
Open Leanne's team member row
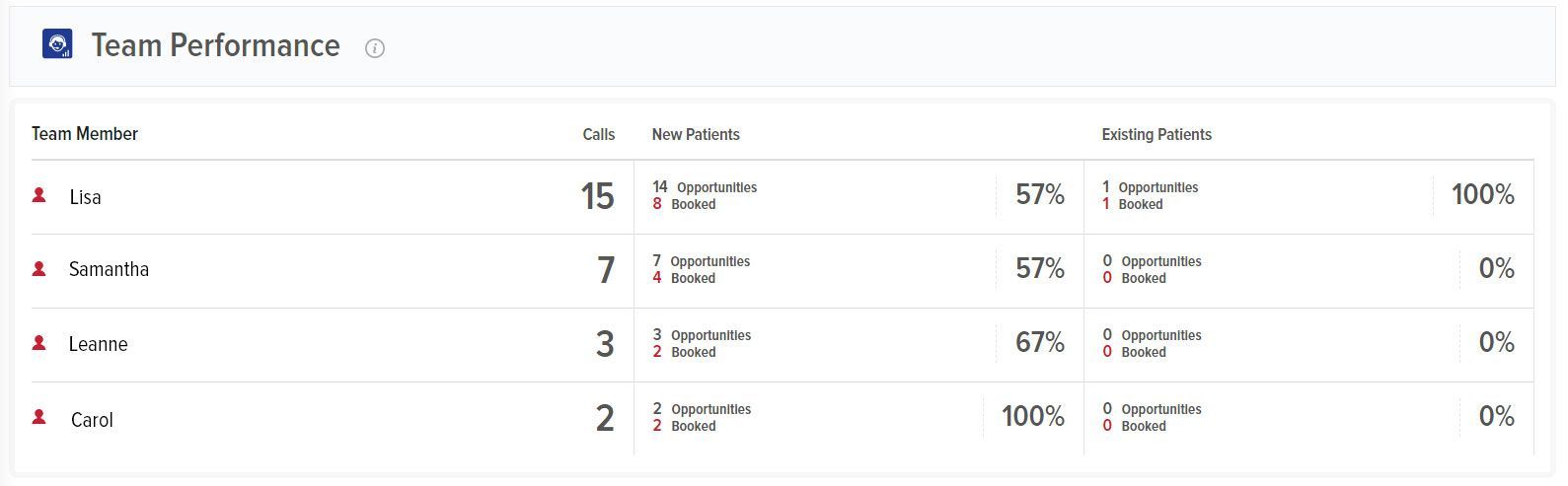[x=783, y=345]
